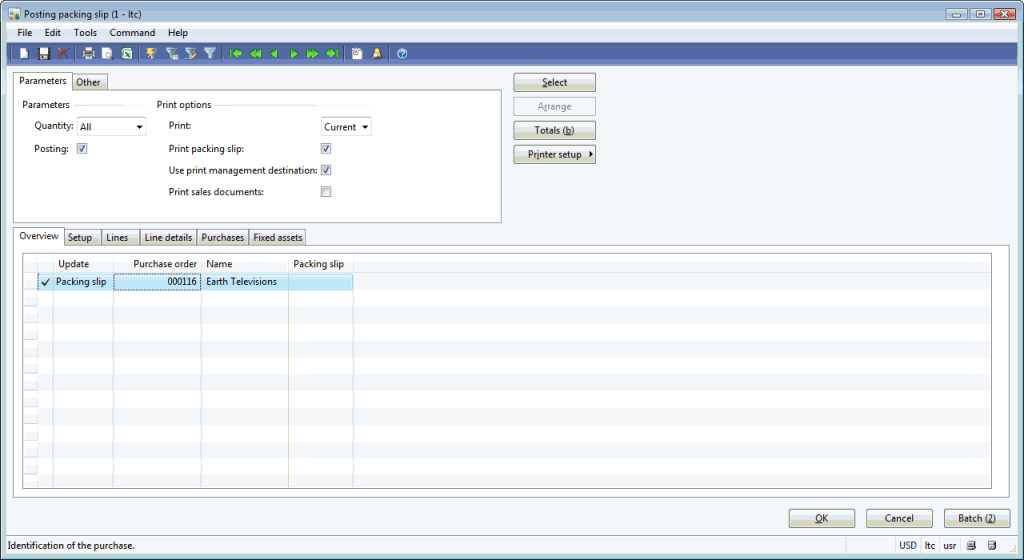The width and height of the screenshot is (1024, 560).
Task: Click the Cancel button
Action: pyautogui.click(x=899, y=518)
